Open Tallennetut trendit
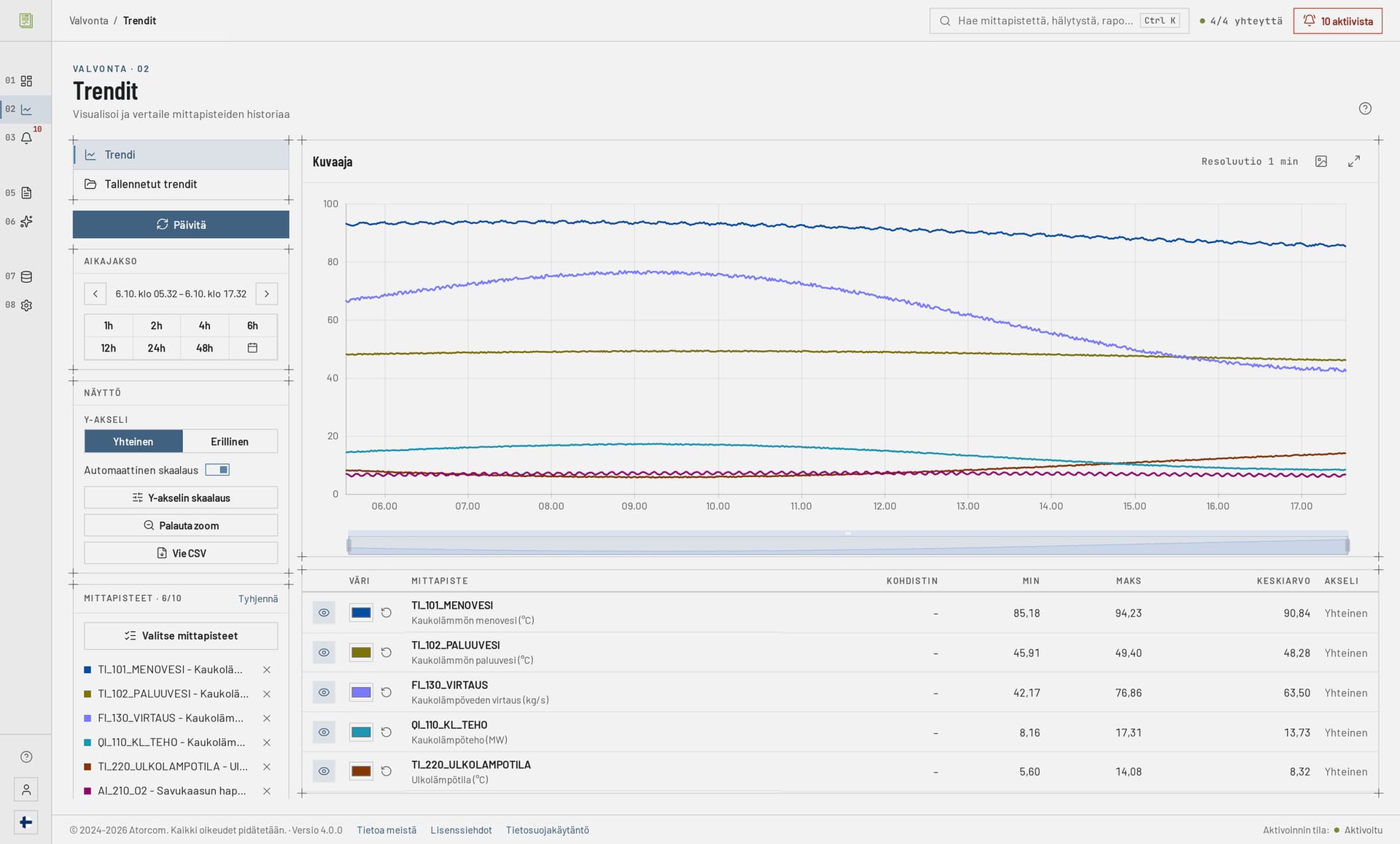1400x844 pixels. click(x=181, y=185)
